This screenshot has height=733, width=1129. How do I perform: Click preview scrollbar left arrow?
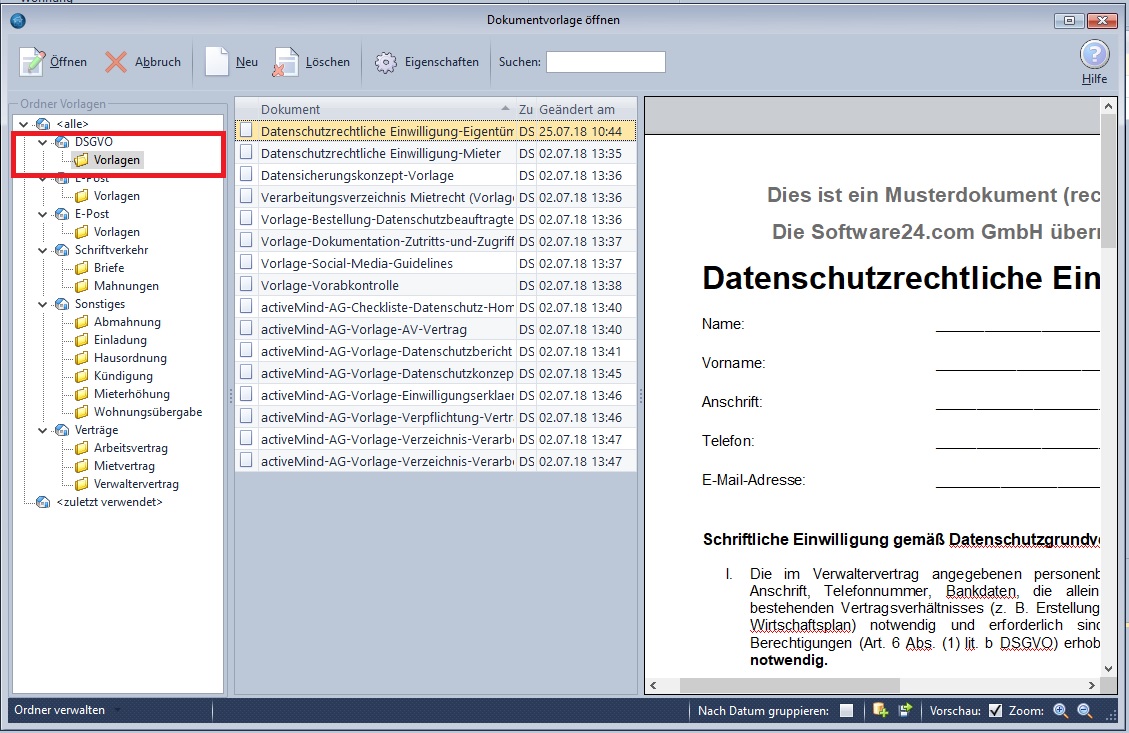click(x=653, y=685)
